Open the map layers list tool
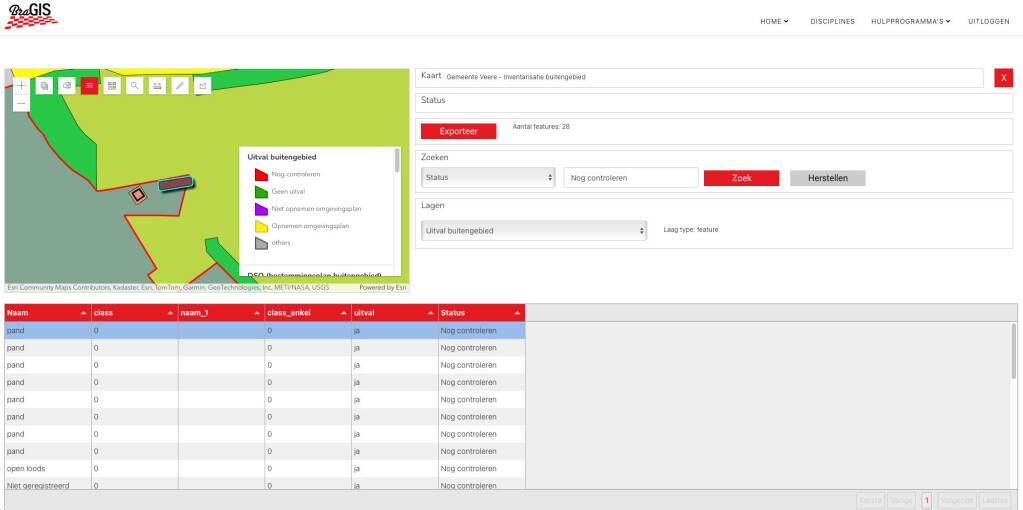The width and height of the screenshot is (1023, 510). pyautogui.click(x=44, y=86)
